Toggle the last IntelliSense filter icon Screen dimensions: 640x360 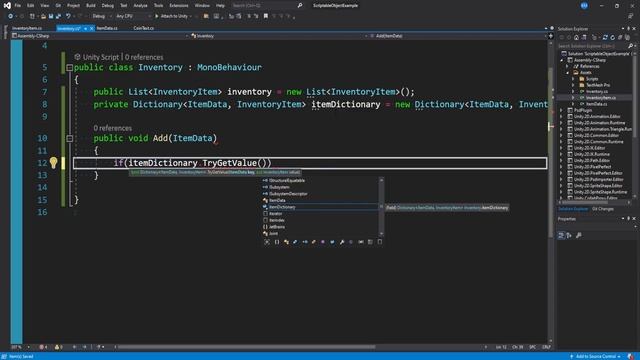click(380, 242)
